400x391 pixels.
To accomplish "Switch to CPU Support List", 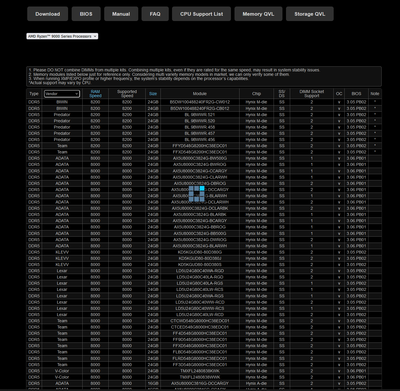I will (x=201, y=14).
